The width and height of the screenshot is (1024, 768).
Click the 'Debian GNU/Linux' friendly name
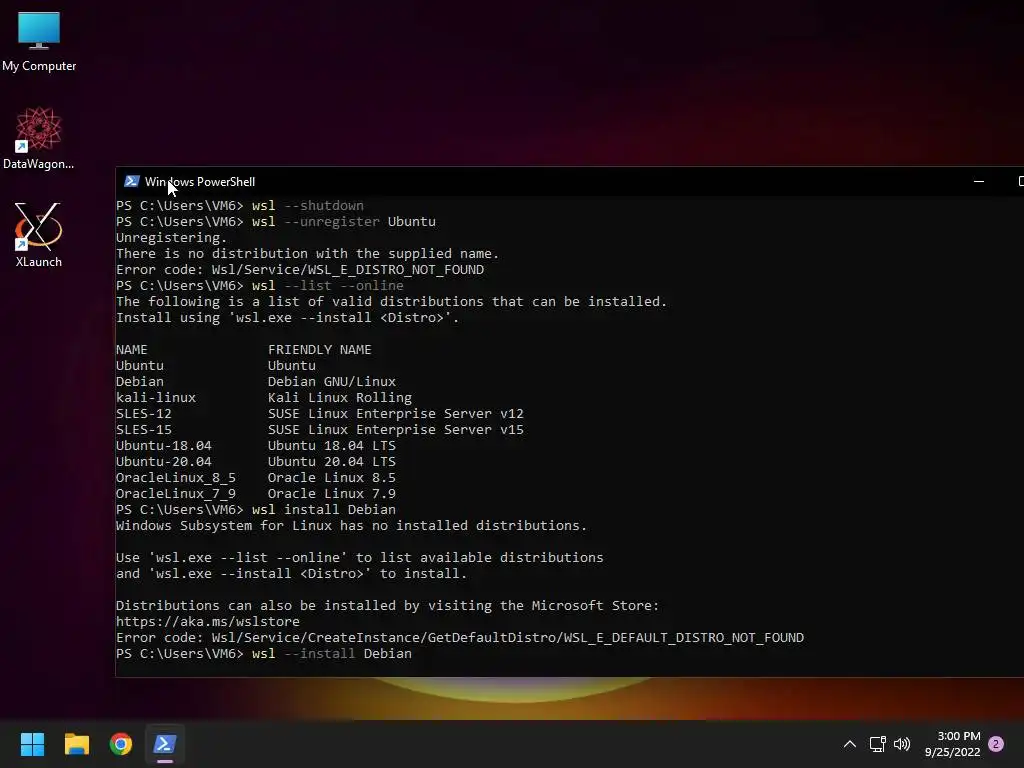point(332,381)
